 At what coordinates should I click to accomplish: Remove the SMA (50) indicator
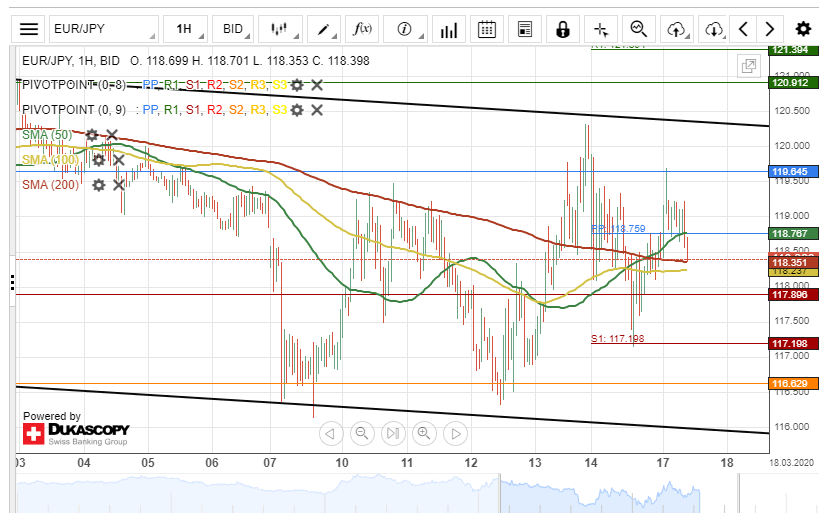pyautogui.click(x=112, y=135)
